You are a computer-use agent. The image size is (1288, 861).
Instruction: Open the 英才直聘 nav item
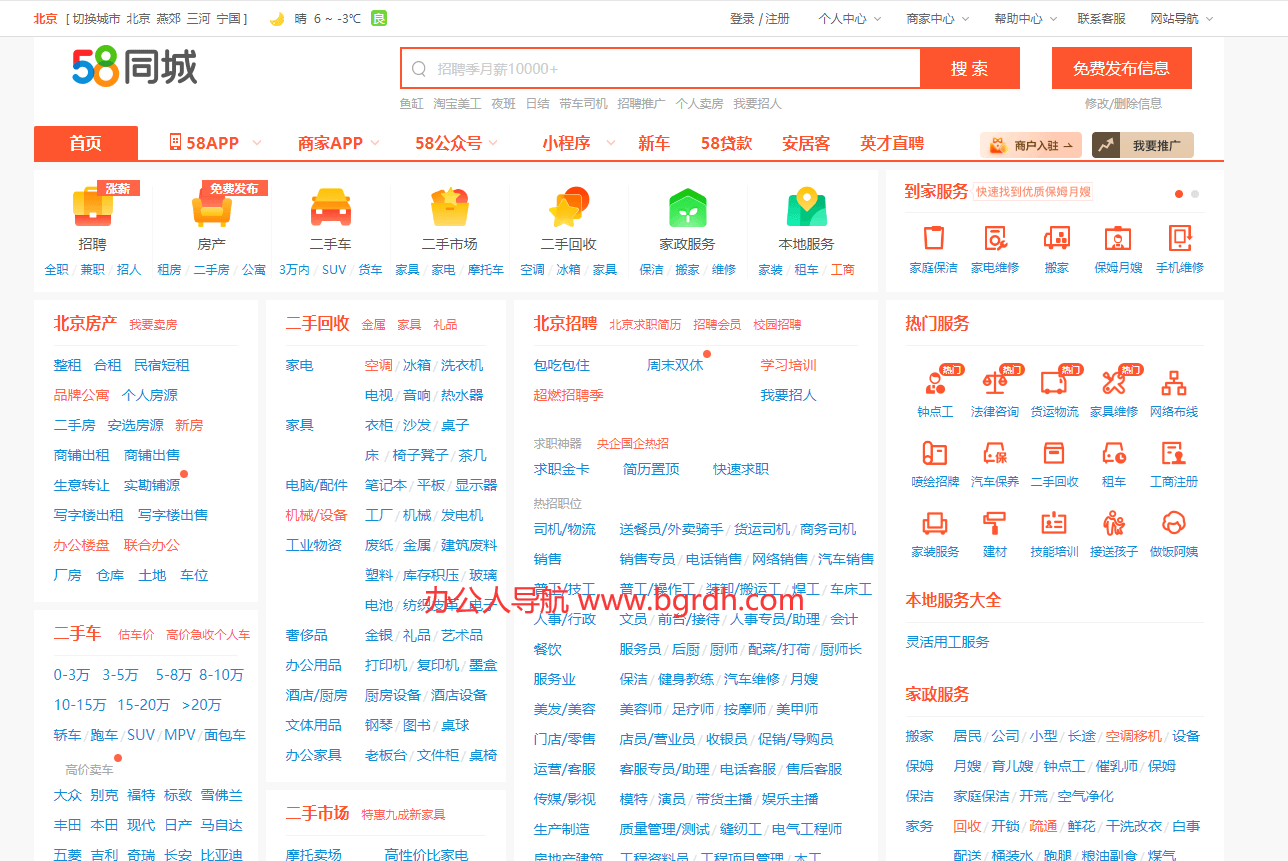click(892, 143)
